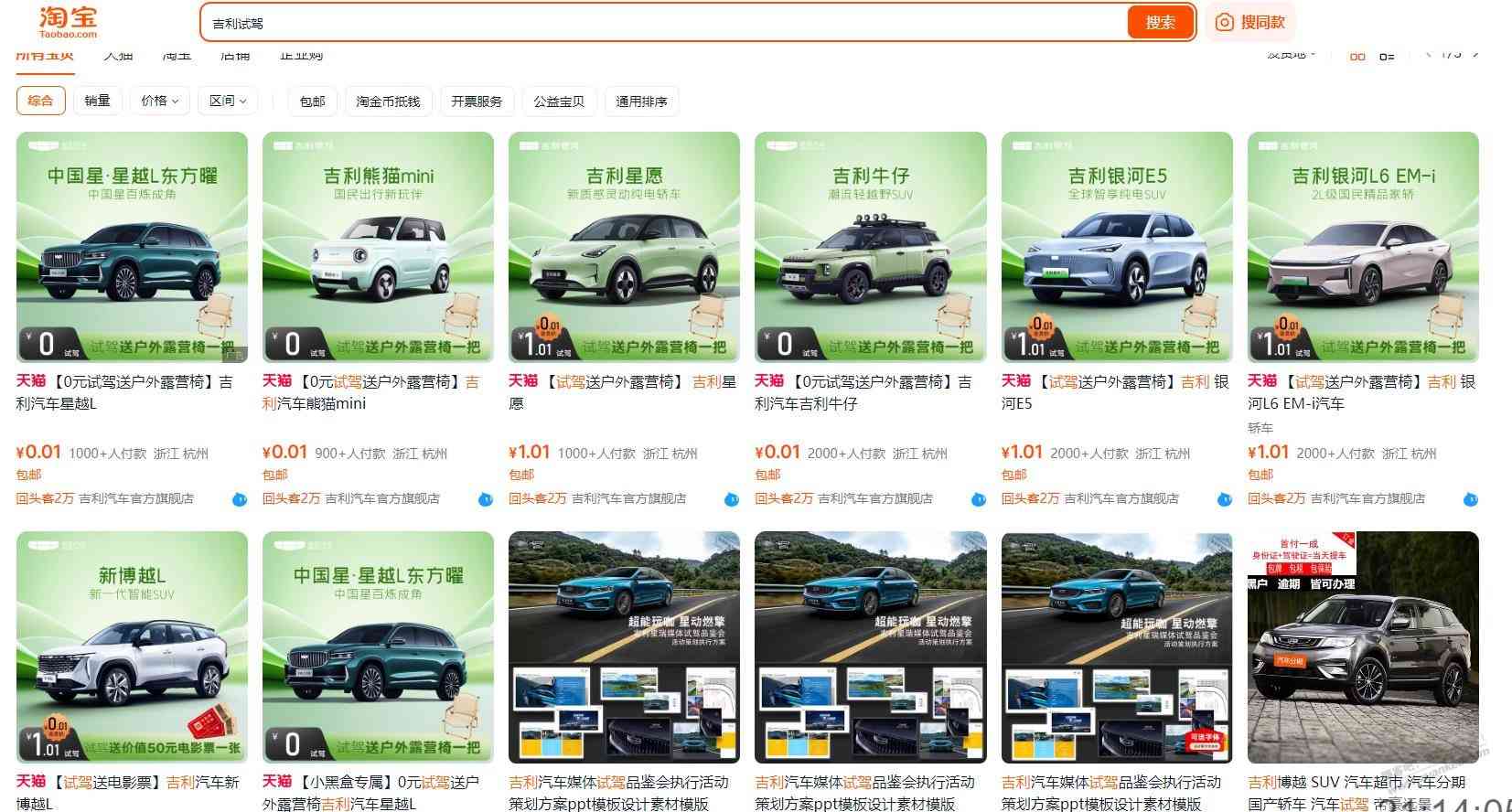This screenshot has width=1512, height=812.
Task: Open 吉利博越 SUV 汽车超市 title
Action: (1357, 793)
